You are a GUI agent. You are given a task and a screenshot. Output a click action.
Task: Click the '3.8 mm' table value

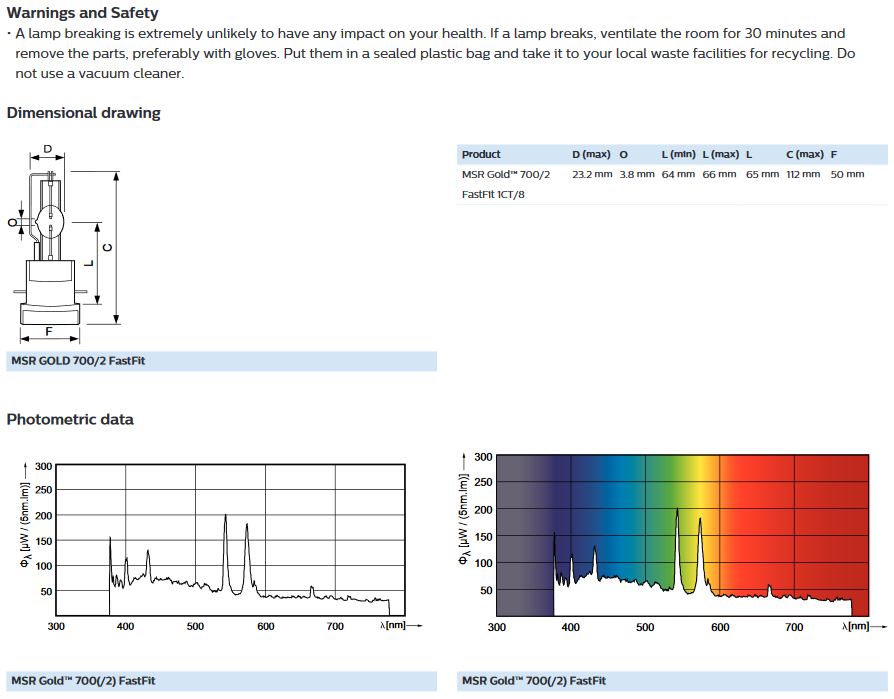[637, 174]
